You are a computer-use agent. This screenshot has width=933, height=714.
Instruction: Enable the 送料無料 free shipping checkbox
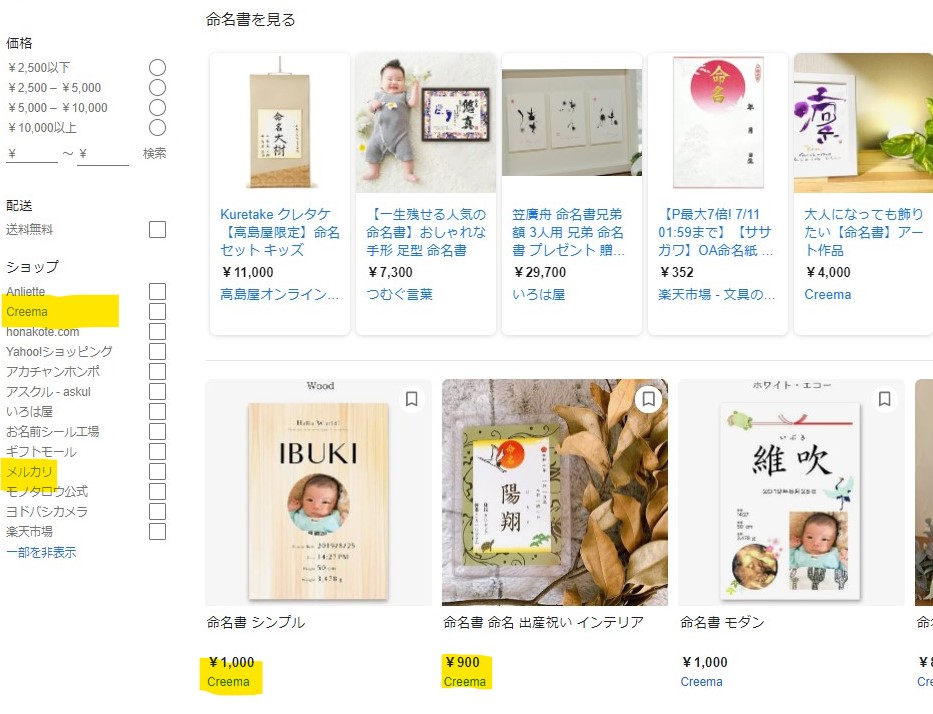[157, 229]
